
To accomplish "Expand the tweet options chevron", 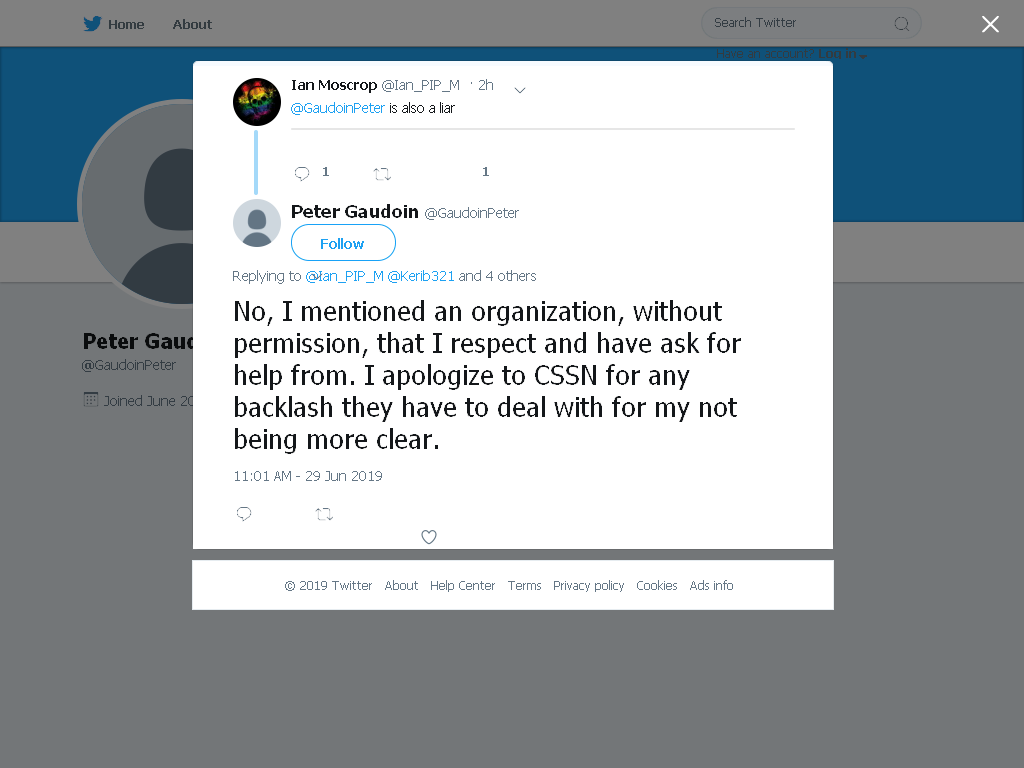I will [x=520, y=90].
